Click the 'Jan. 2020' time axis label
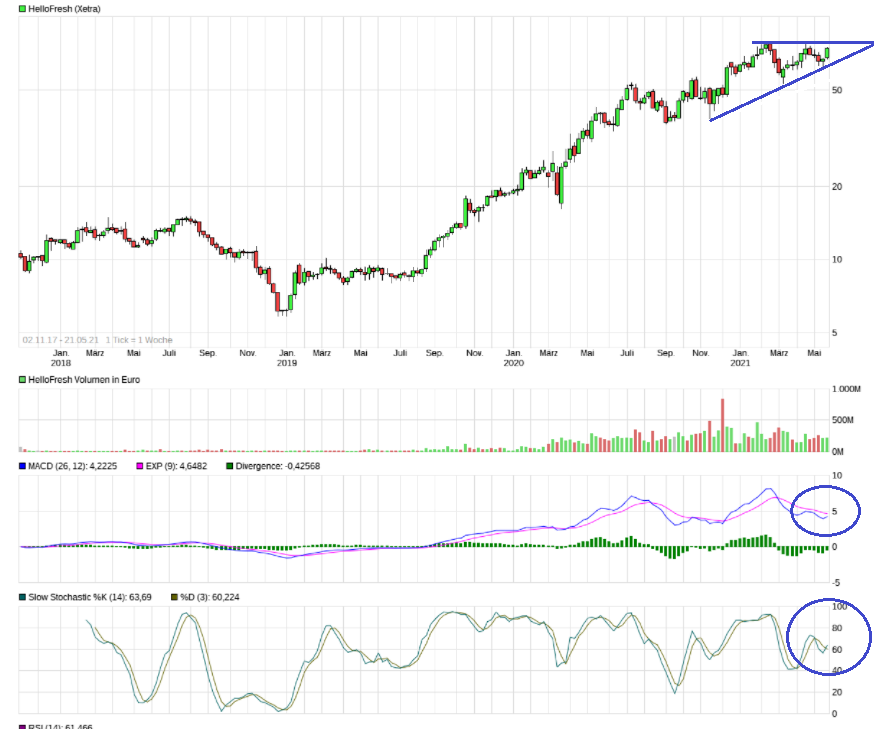The width and height of the screenshot is (874, 729). tap(513, 358)
